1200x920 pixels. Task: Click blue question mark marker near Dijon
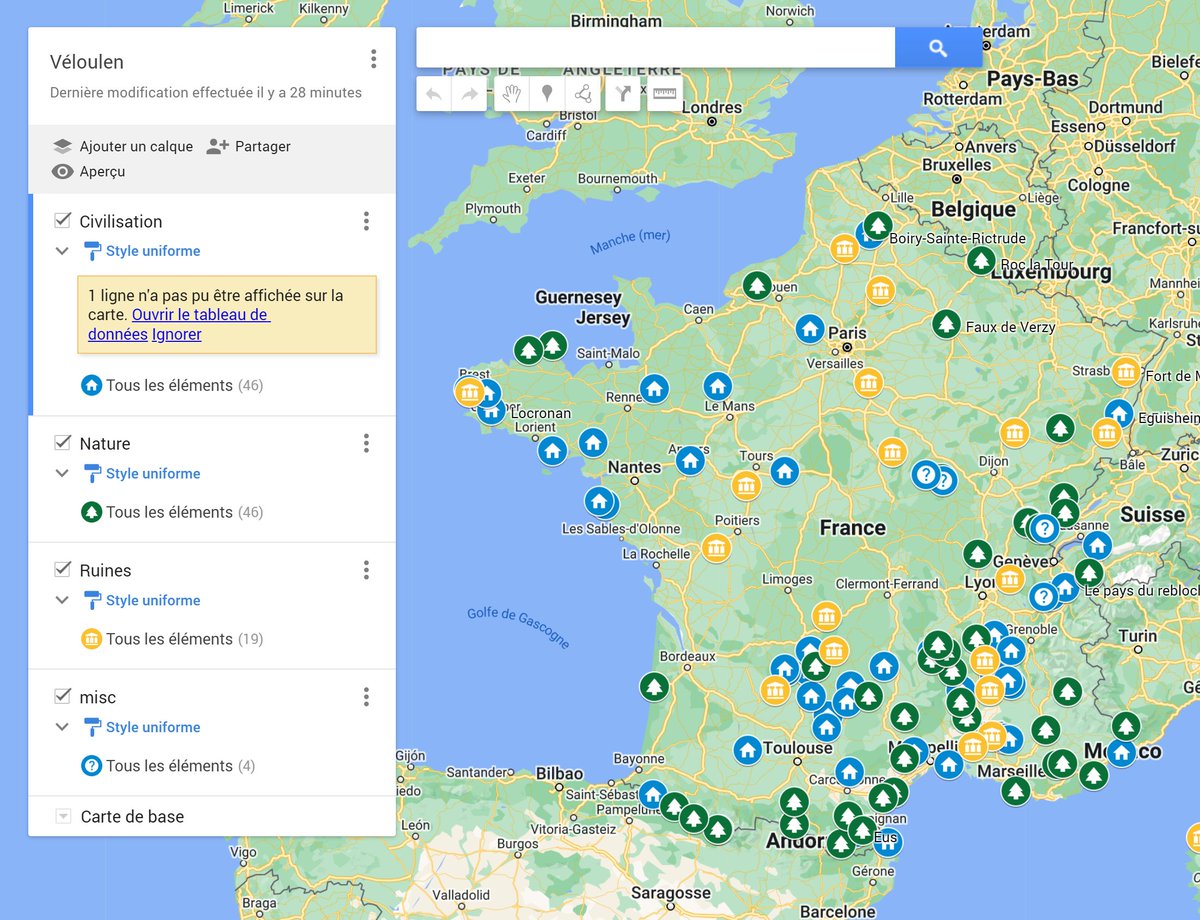pyautogui.click(x=927, y=474)
